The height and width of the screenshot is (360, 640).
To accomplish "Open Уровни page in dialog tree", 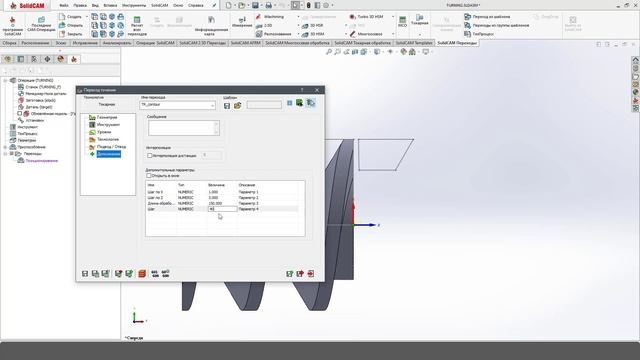I will pyautogui.click(x=104, y=132).
